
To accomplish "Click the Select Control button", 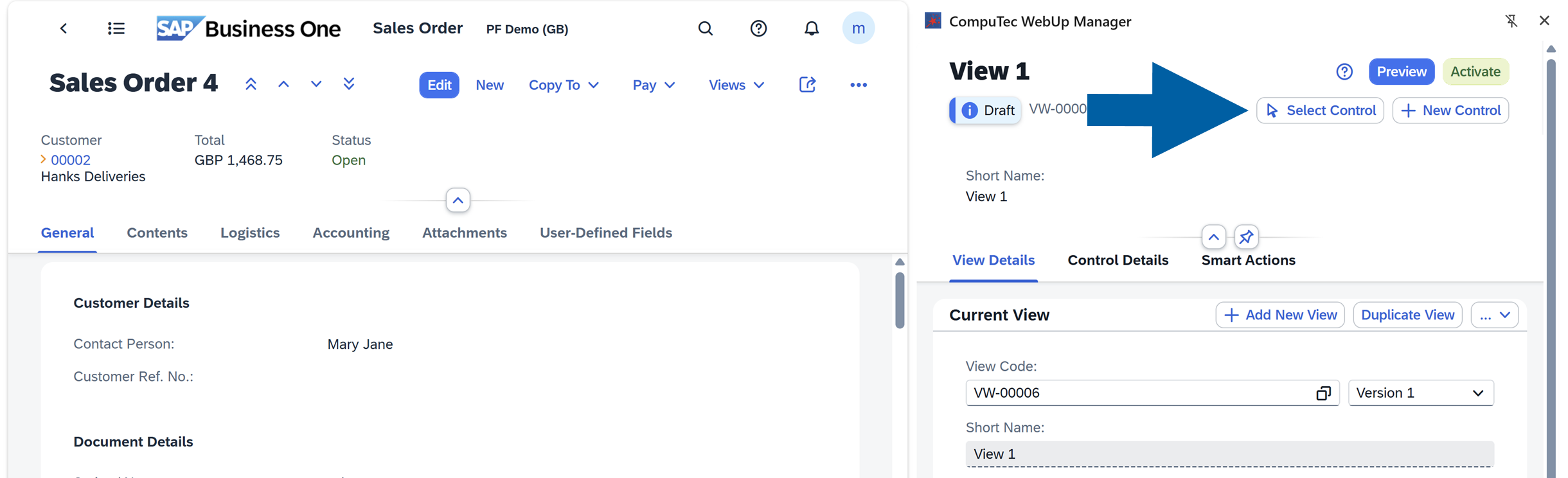I will point(1320,111).
